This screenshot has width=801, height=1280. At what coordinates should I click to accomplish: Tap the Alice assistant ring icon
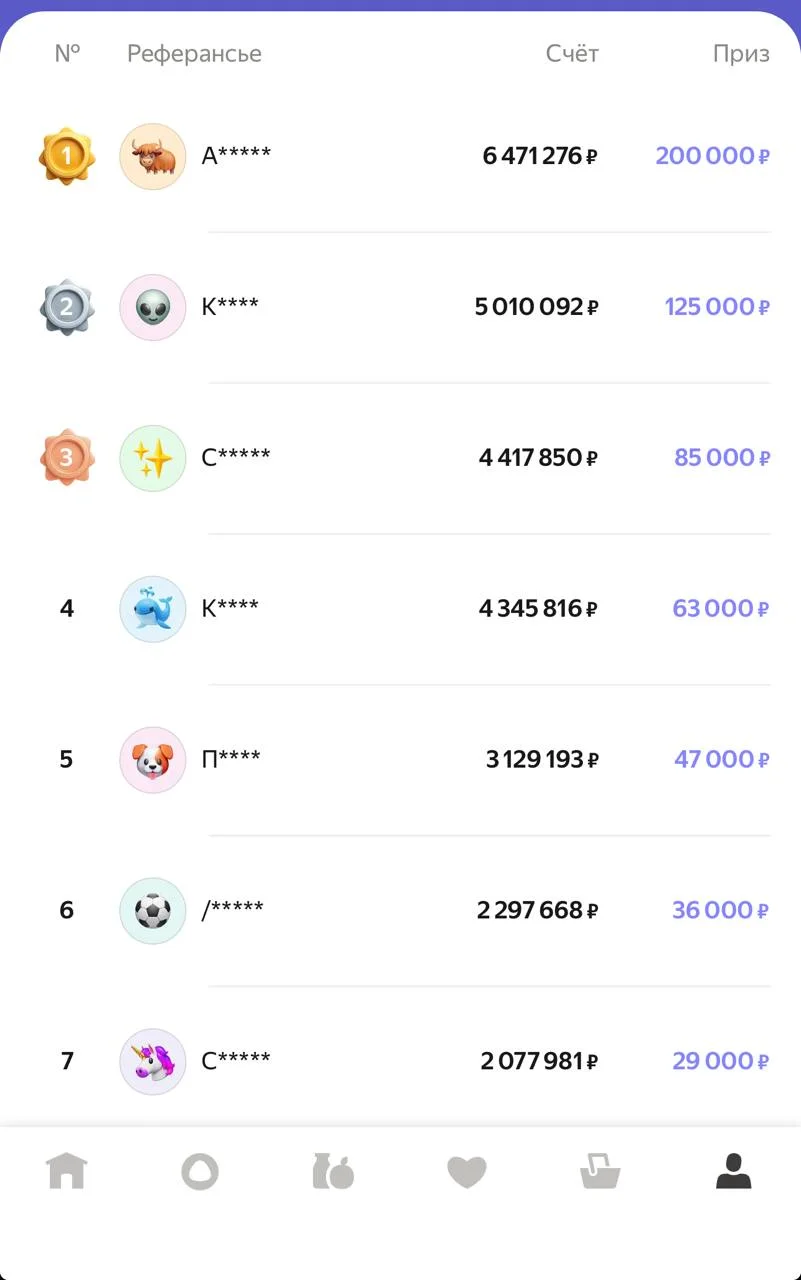[200, 1171]
